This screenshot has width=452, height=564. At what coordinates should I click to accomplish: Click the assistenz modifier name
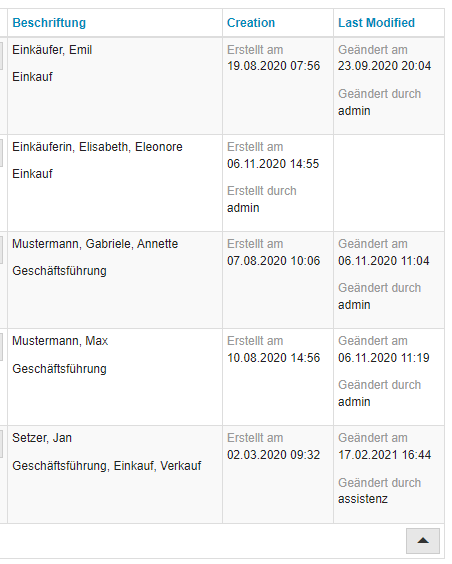(363, 499)
